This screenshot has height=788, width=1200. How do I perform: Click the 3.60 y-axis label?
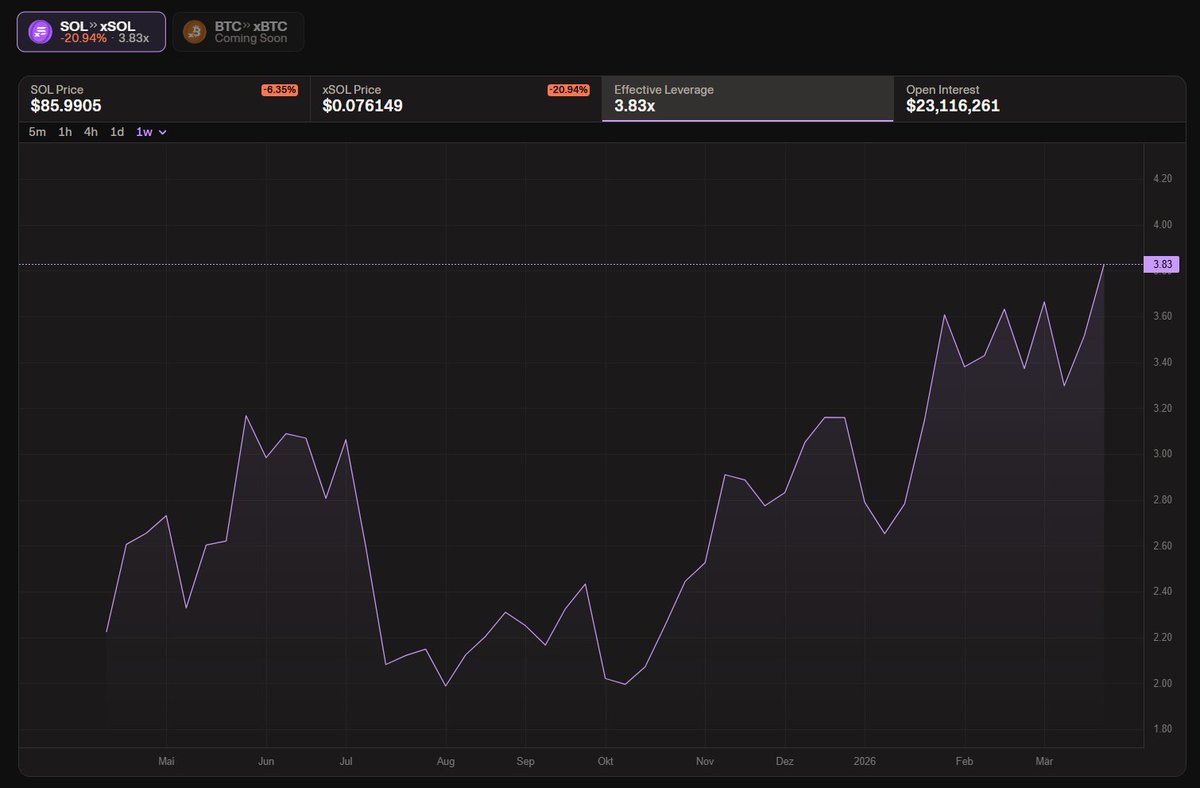(1162, 316)
